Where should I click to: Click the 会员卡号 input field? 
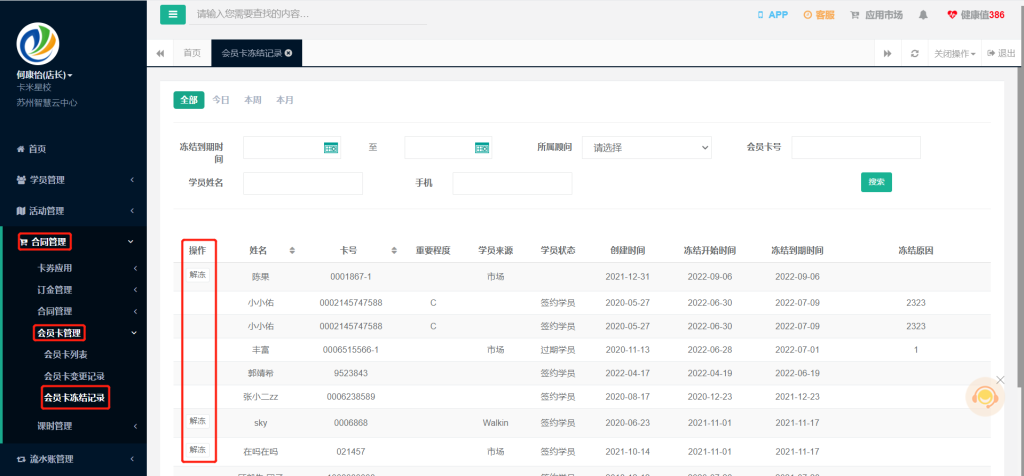pyautogui.click(x=856, y=148)
